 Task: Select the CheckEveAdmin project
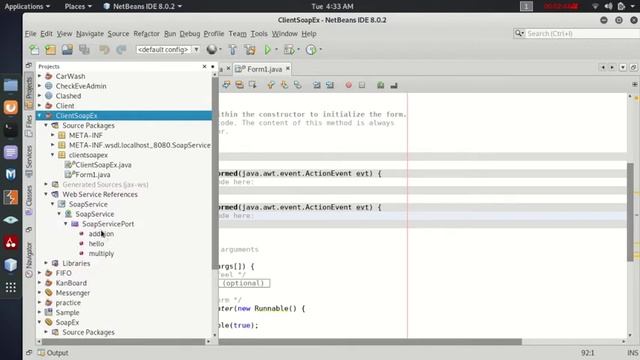tap(81, 86)
